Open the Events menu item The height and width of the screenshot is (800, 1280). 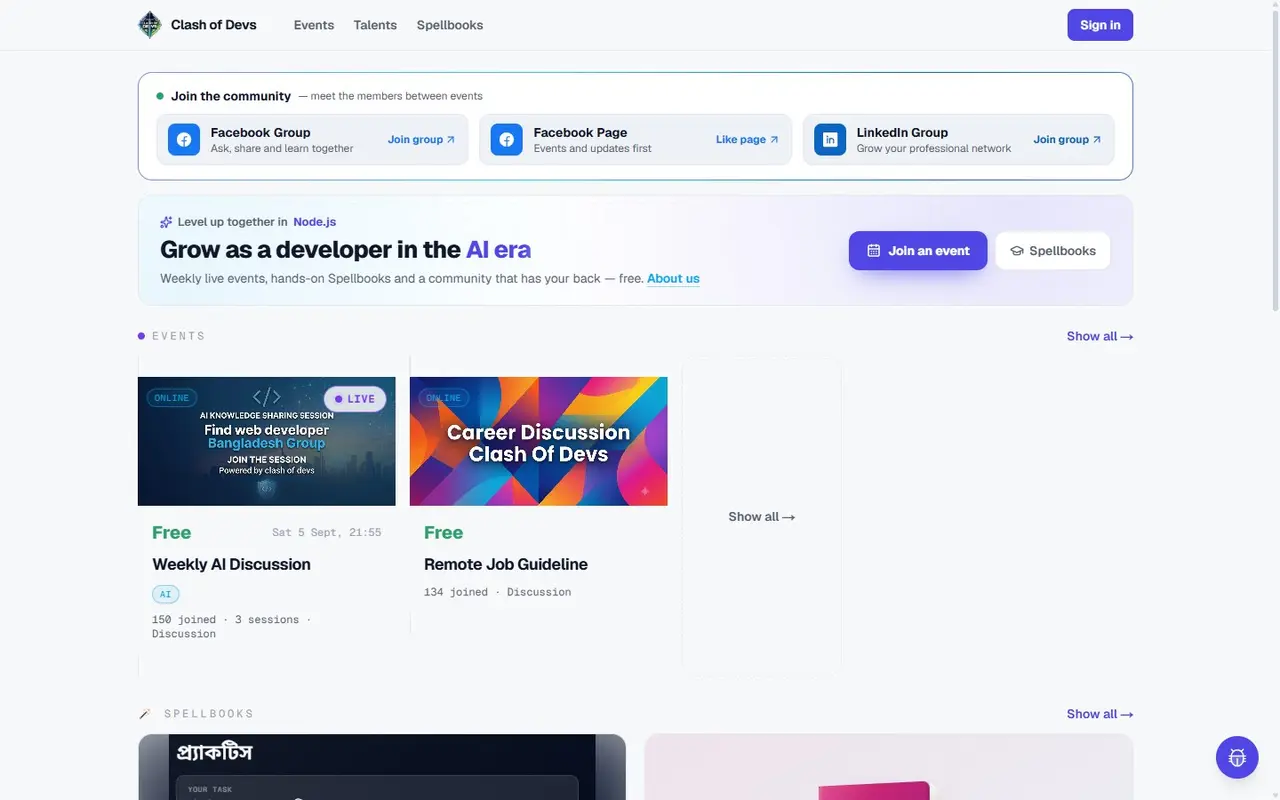pyautogui.click(x=314, y=25)
